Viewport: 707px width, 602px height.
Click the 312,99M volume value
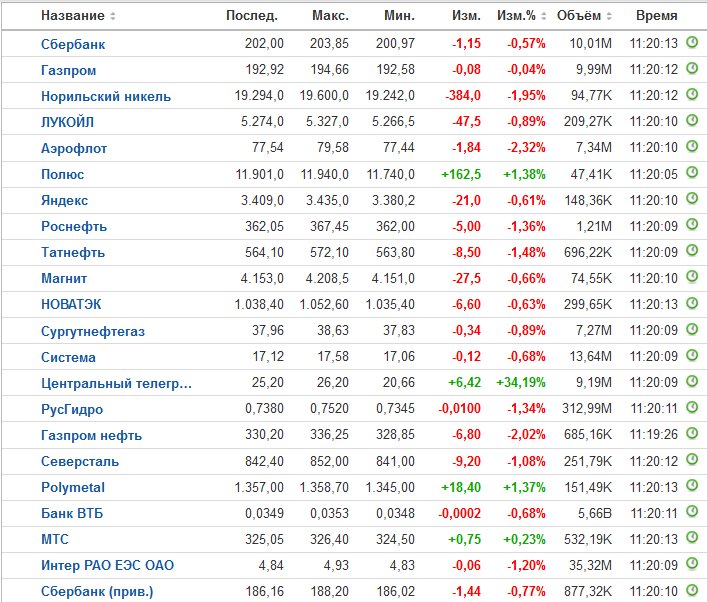click(x=587, y=409)
